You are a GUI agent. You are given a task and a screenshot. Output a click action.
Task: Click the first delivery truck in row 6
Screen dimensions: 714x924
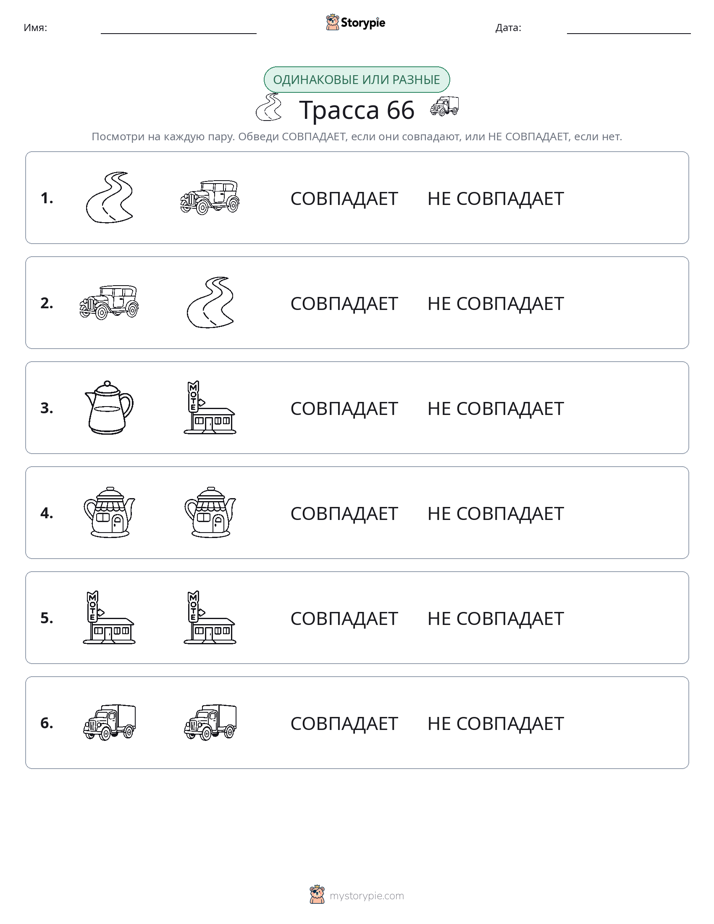point(110,722)
